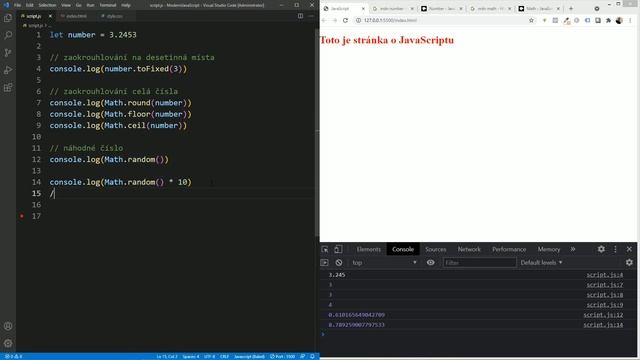Open the Edit menu
Screen dimensions: 640x360
pyautogui.click(x=29, y=5)
